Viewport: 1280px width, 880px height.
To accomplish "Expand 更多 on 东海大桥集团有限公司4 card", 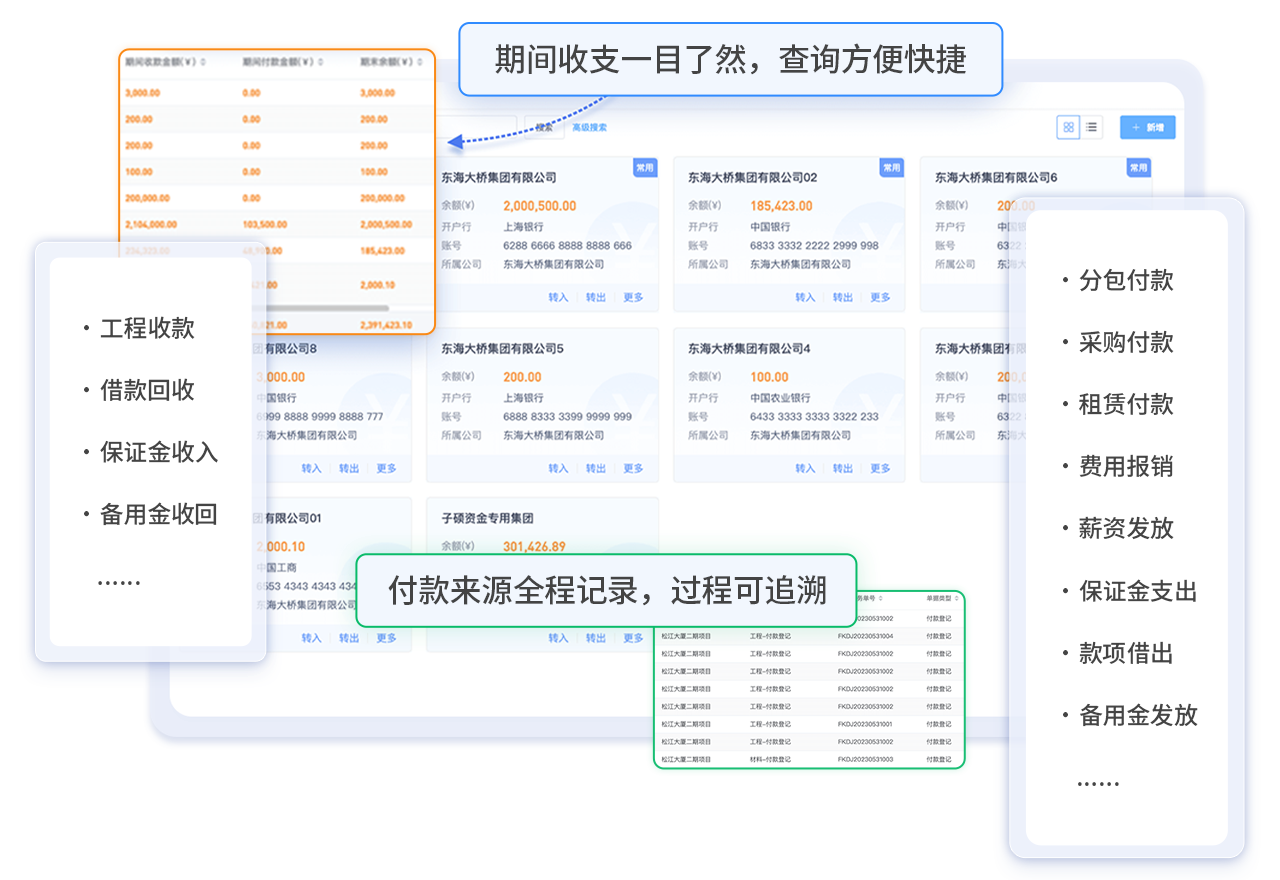I will (880, 468).
